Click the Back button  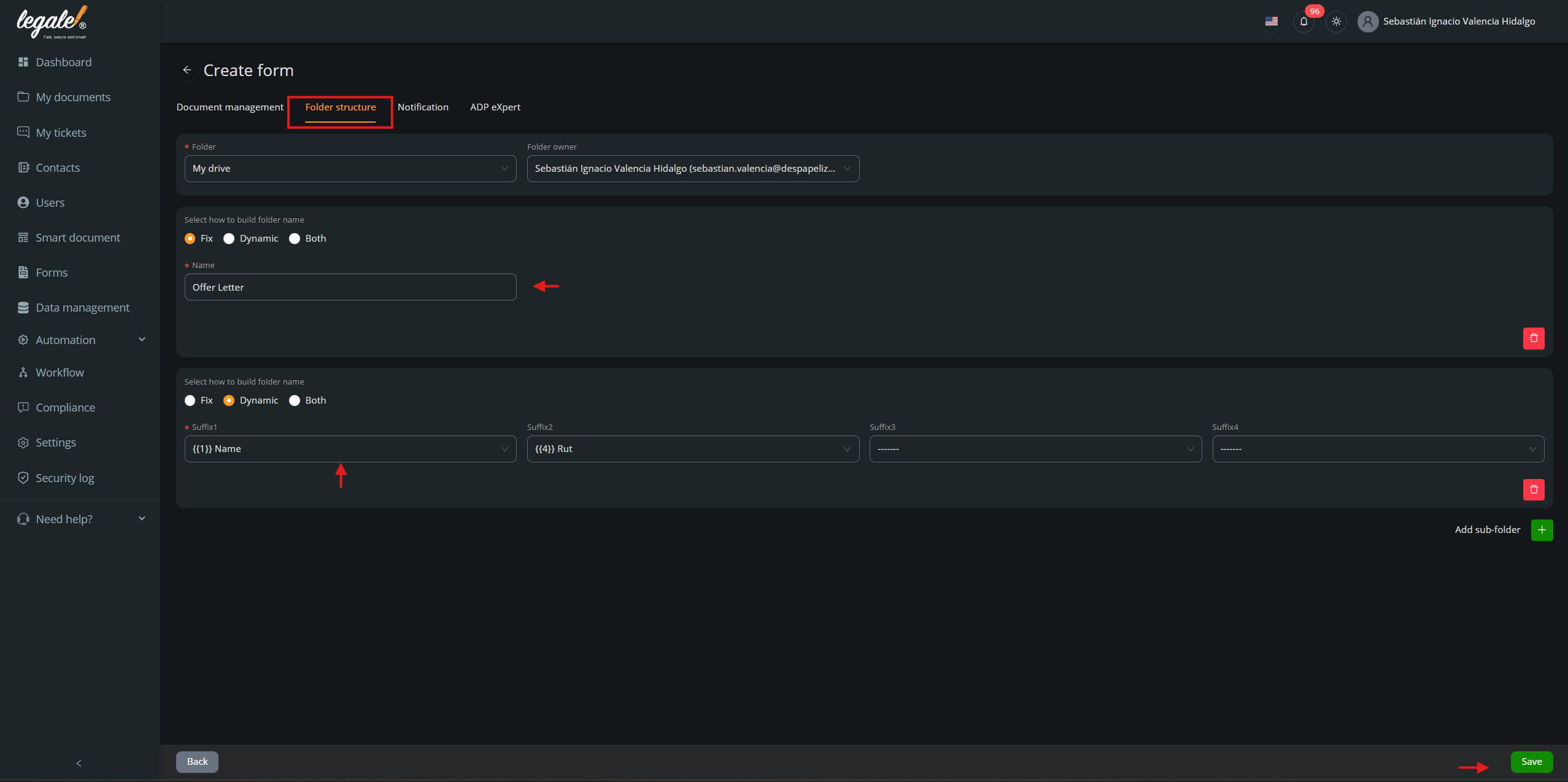point(197,762)
